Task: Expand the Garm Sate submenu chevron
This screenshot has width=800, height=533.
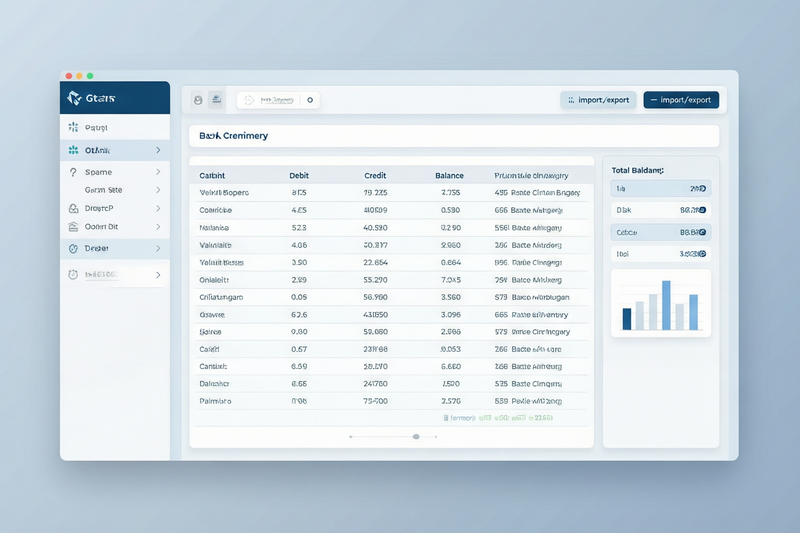Action: pos(158,190)
